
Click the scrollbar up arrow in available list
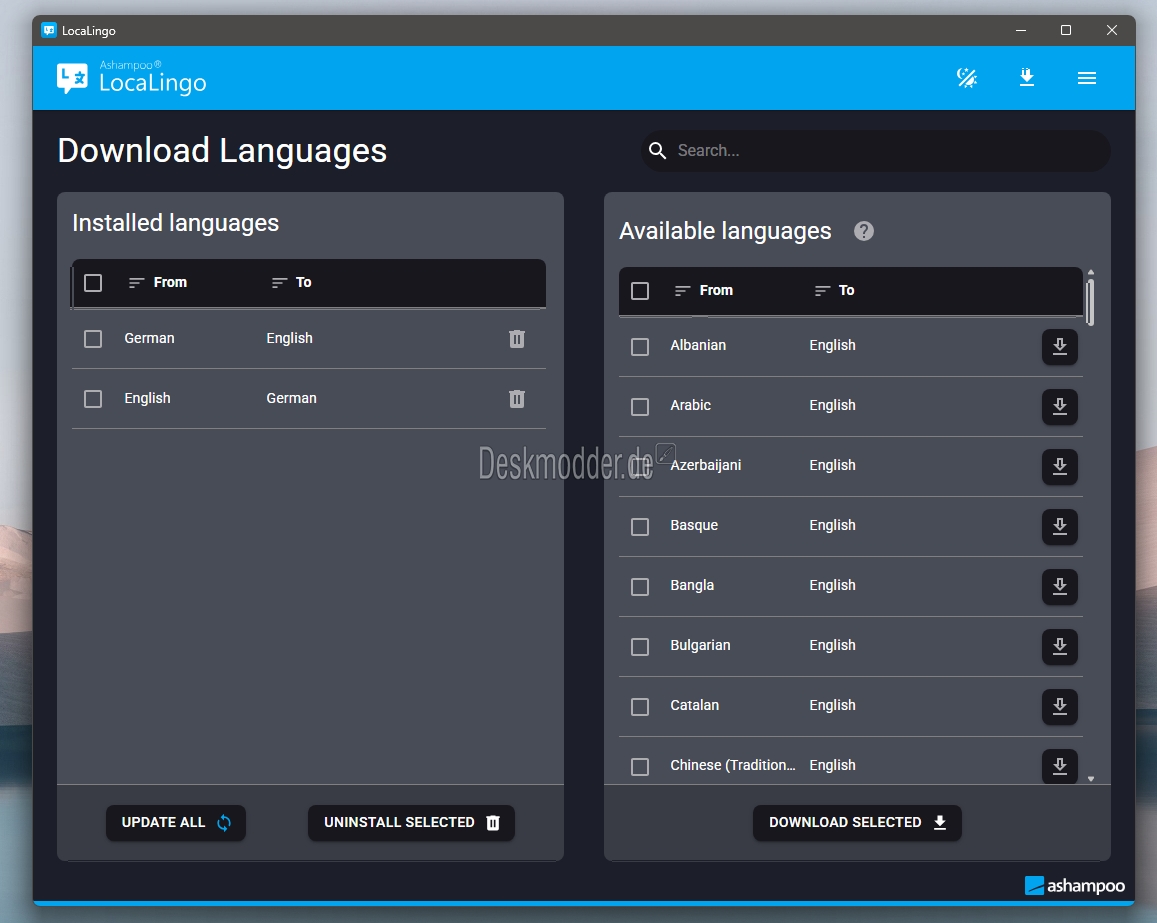[1091, 272]
